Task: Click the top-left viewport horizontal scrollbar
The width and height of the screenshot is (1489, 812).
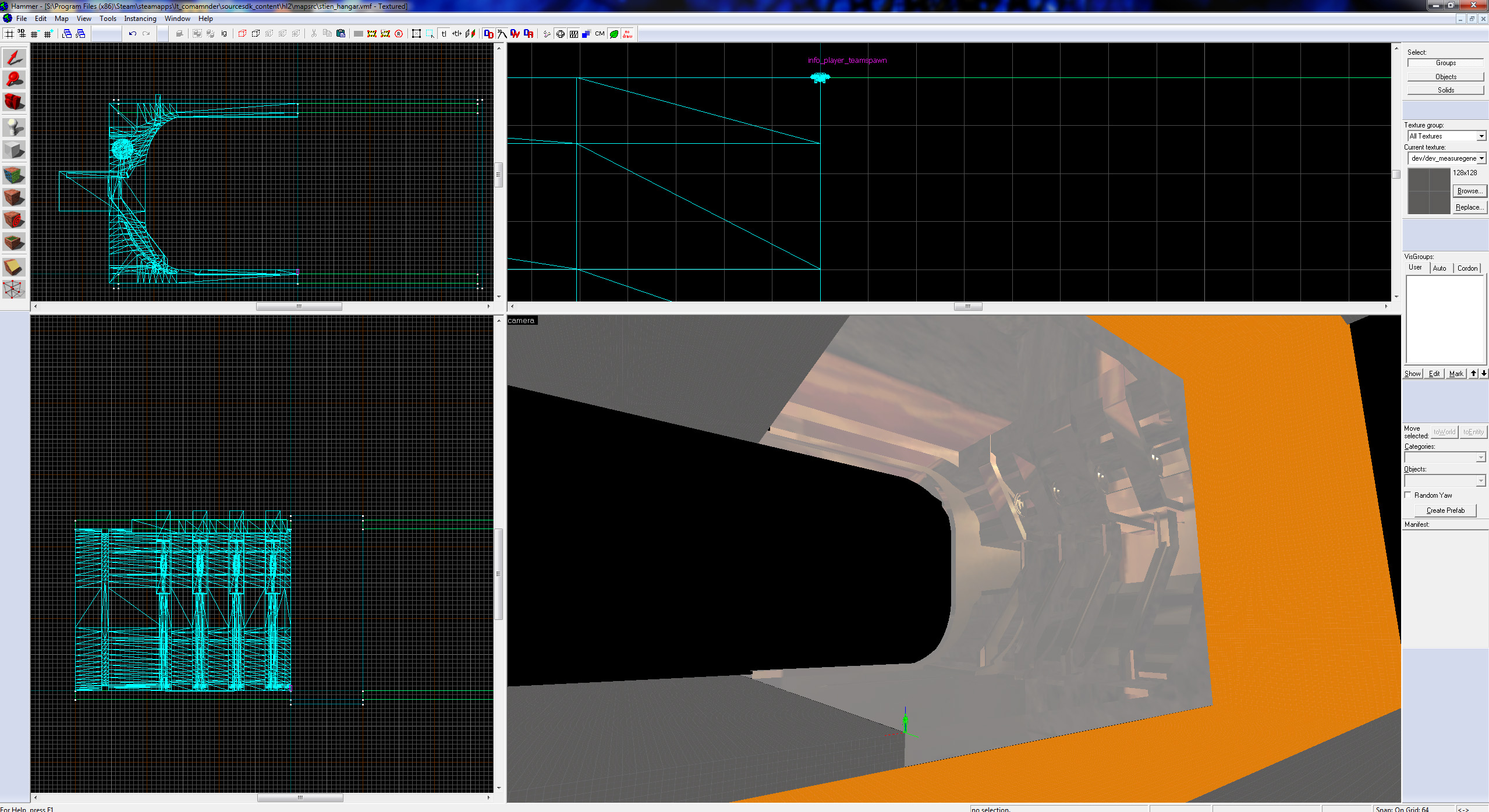Action: pos(299,306)
